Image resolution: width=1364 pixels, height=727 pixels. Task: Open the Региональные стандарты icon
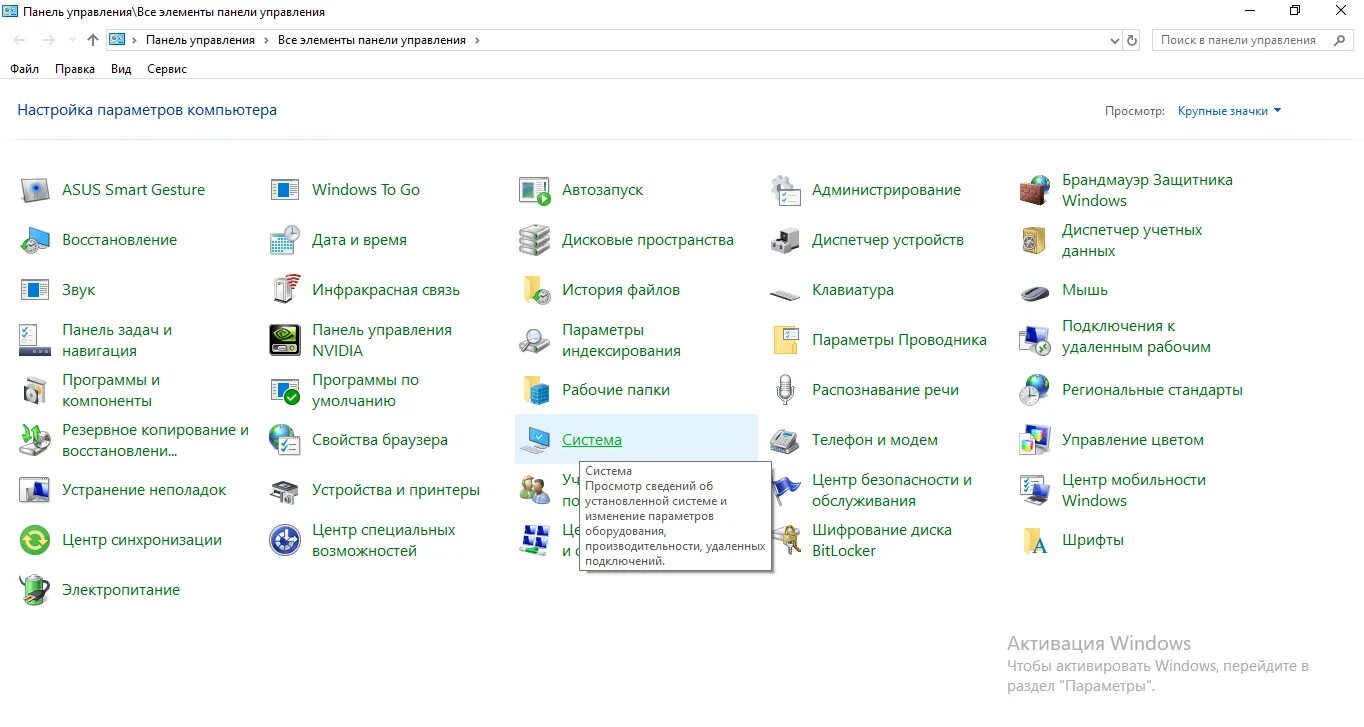(1035, 390)
